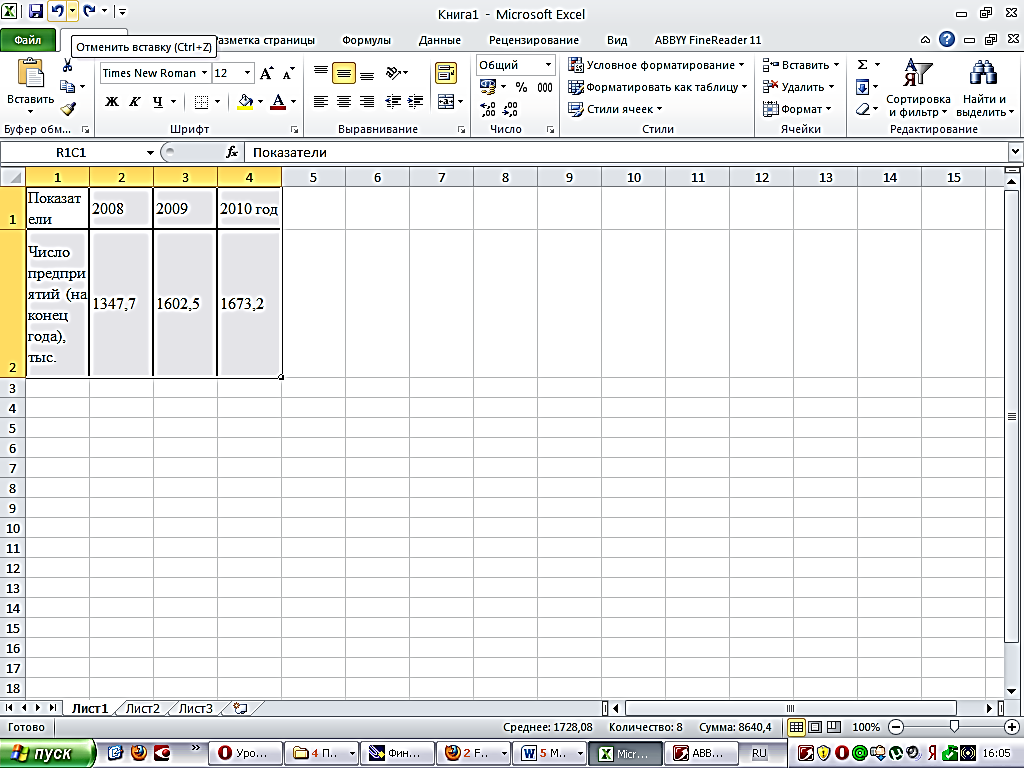Toggle italic formatting К
1024x768 pixels.
(135, 102)
